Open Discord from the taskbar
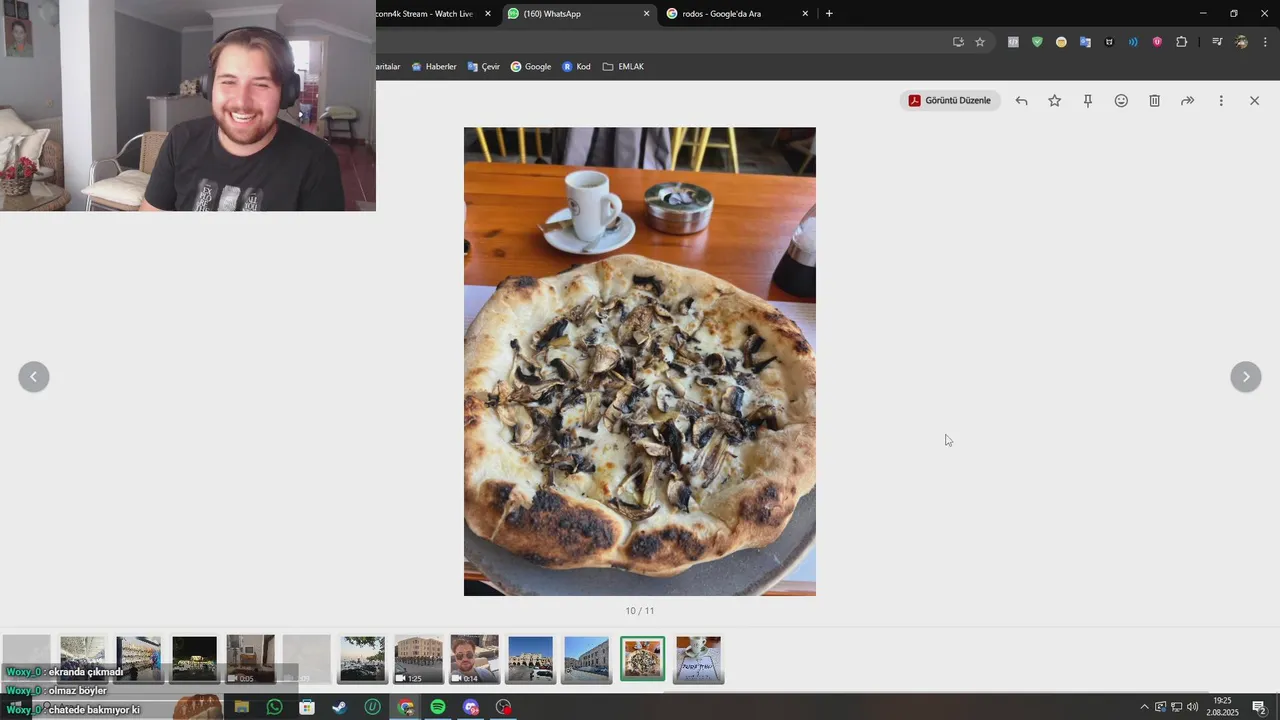 (471, 707)
